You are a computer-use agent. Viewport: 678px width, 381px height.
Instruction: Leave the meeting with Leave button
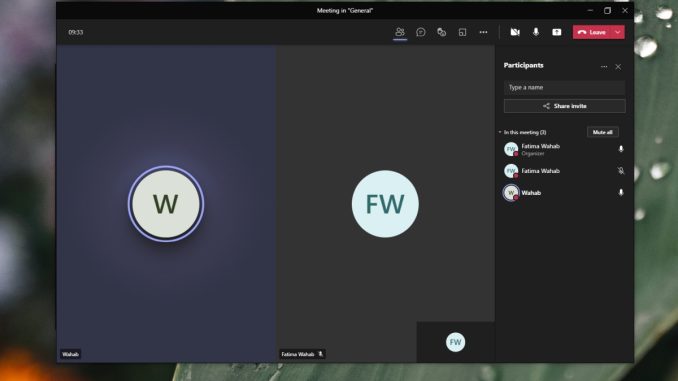[x=592, y=32]
